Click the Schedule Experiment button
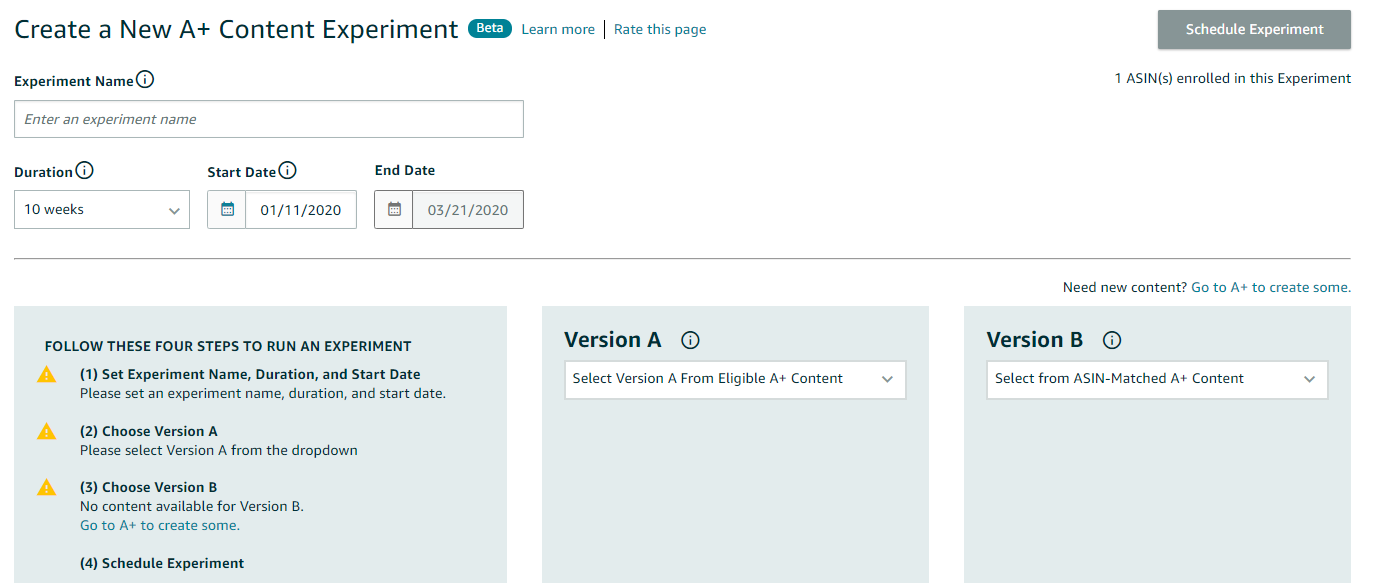1390x583 pixels. 1254,30
